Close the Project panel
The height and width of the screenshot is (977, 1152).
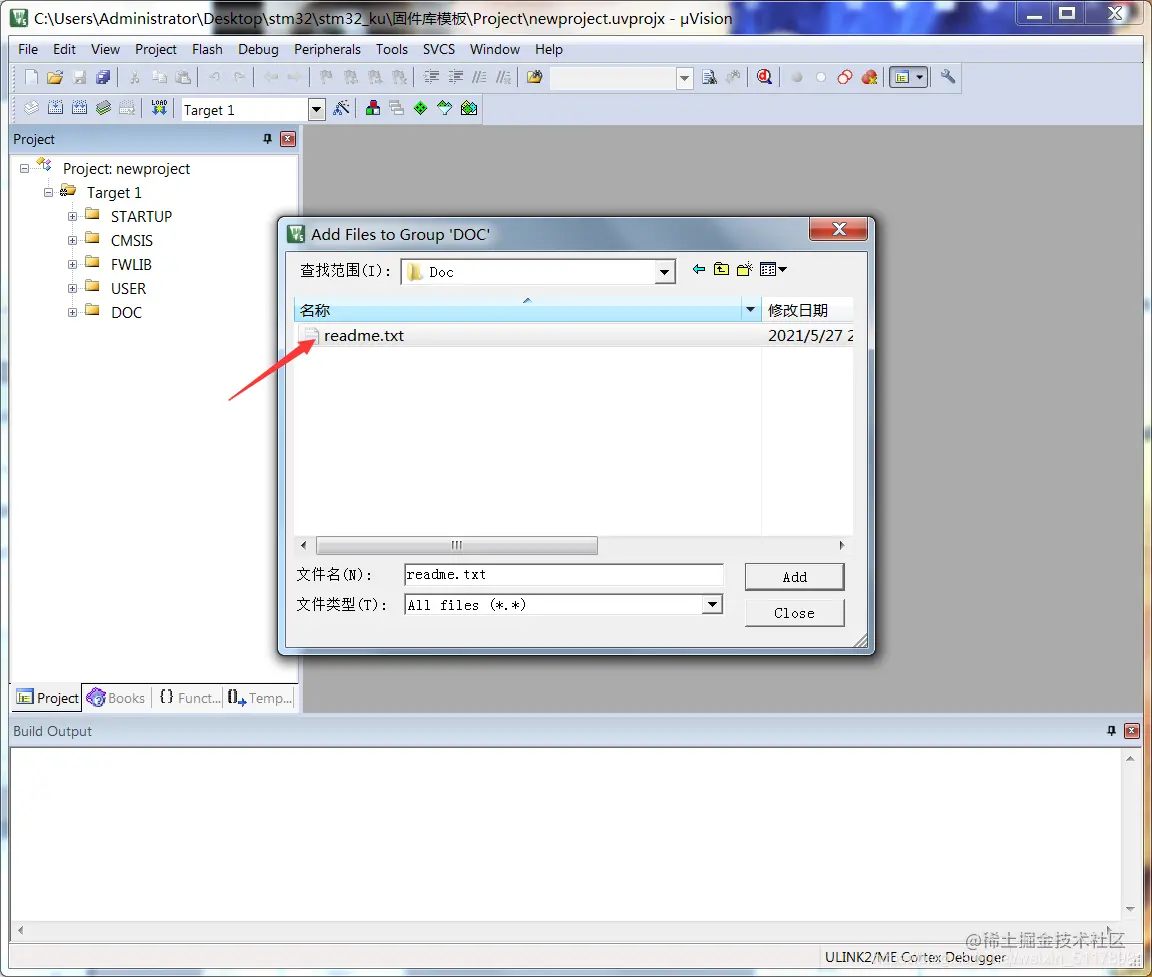click(288, 139)
